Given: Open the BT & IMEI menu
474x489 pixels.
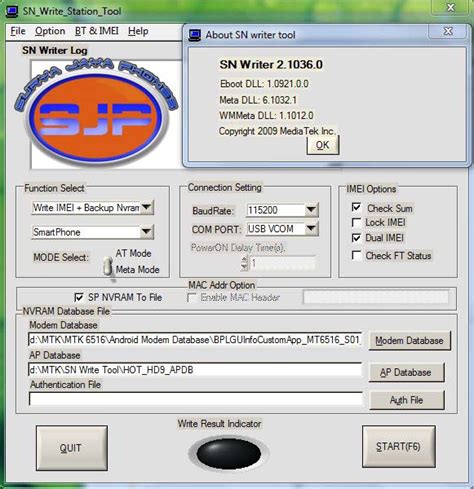Looking at the screenshot, I should 97,31.
